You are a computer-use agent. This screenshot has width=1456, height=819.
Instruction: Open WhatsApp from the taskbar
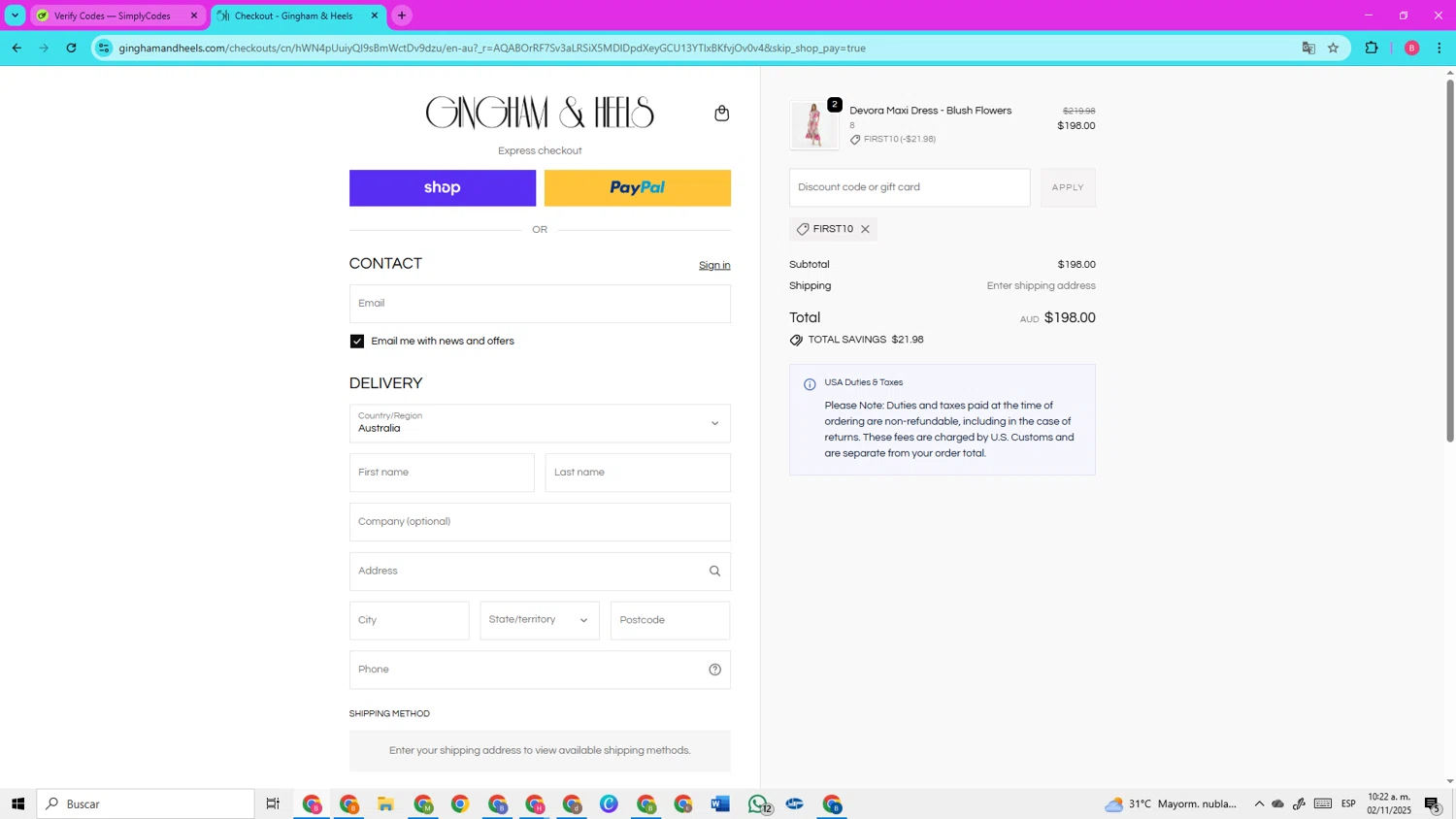(x=758, y=803)
